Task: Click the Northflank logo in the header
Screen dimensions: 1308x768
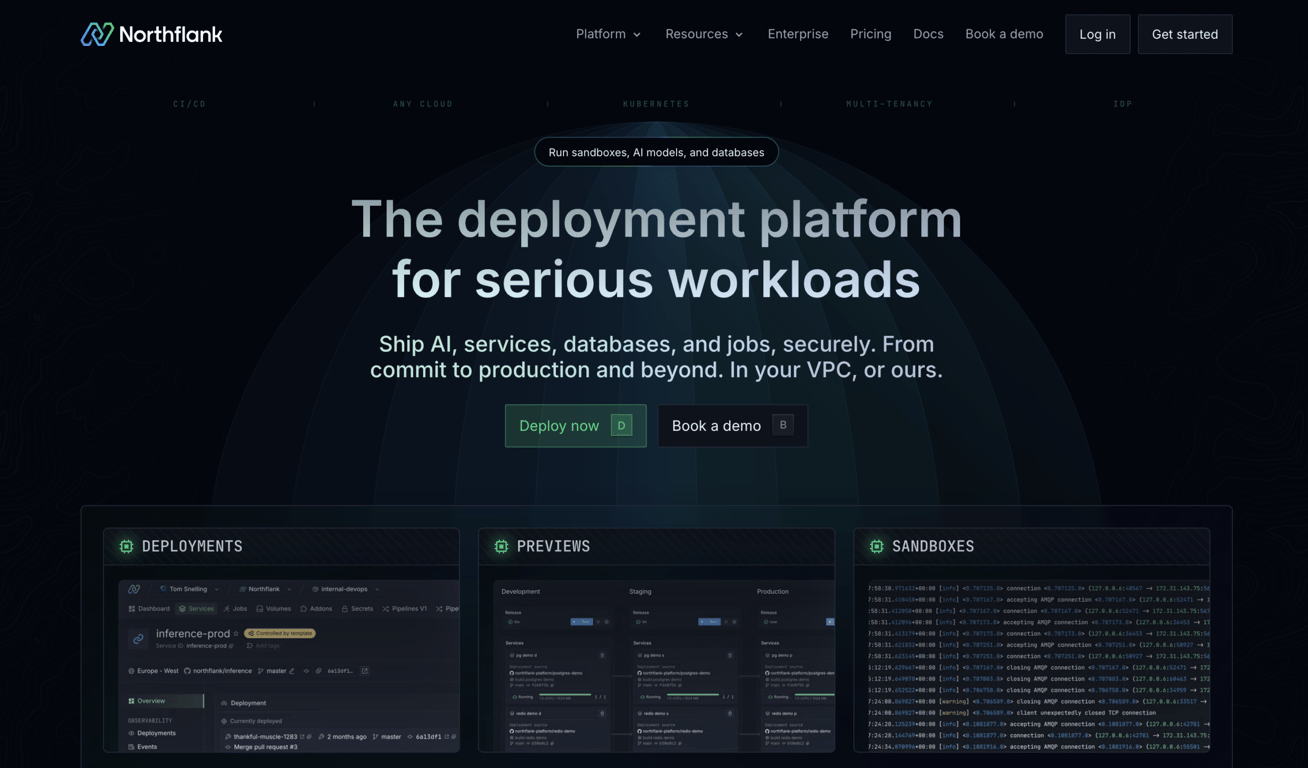Action: click(x=151, y=34)
